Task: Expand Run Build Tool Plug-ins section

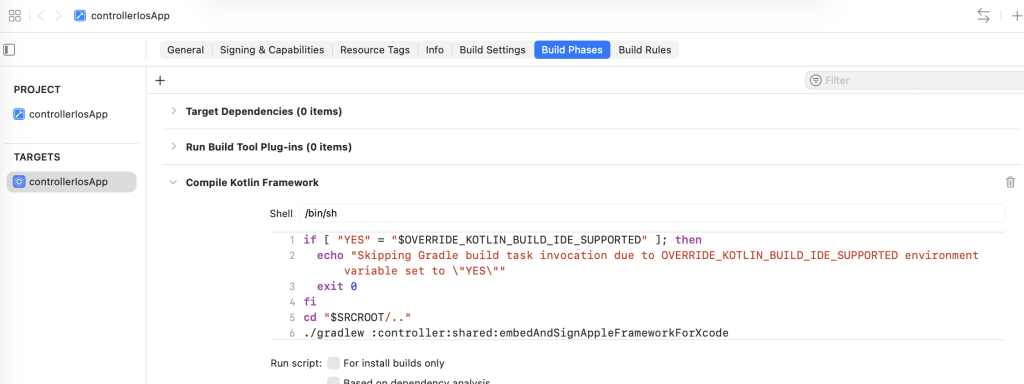Action: 174,147
